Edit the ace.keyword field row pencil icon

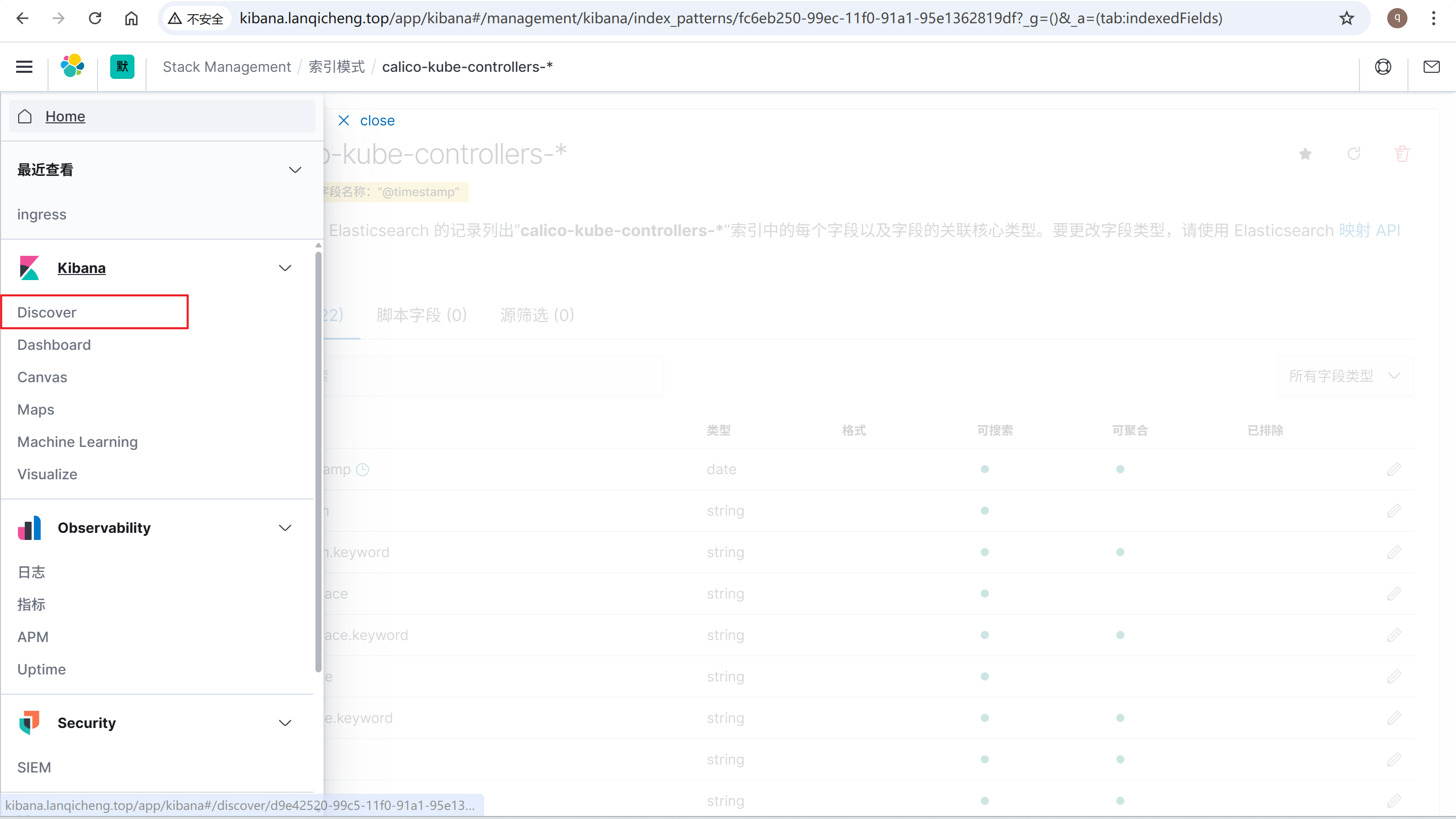[x=1394, y=635]
